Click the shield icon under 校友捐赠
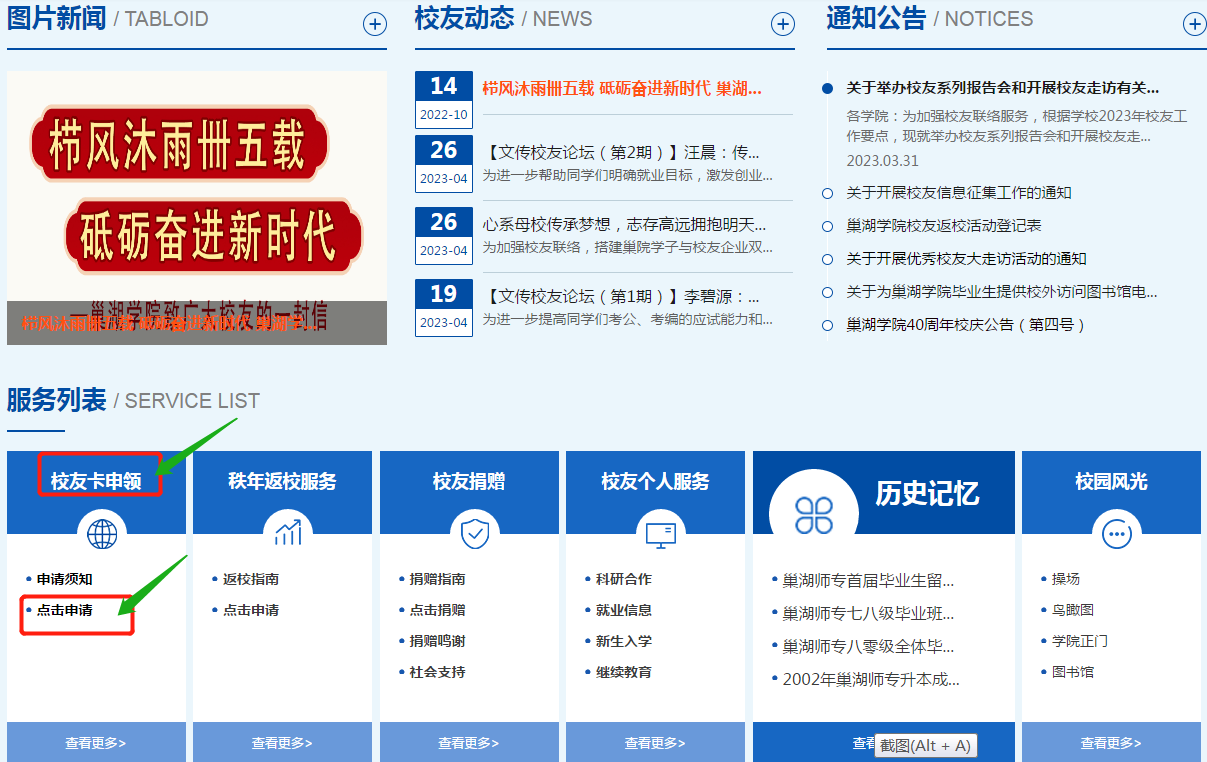This screenshot has height=762, width=1207. point(474,534)
